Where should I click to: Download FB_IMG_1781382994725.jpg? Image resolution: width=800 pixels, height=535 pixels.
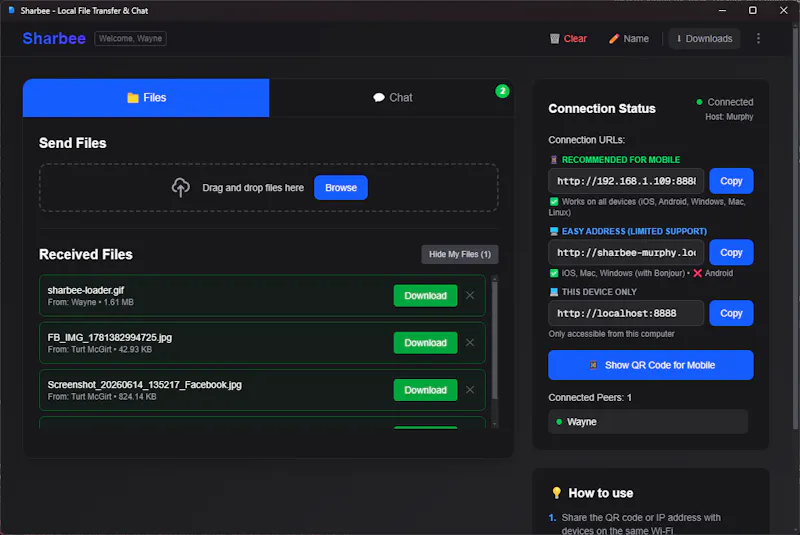pos(426,343)
